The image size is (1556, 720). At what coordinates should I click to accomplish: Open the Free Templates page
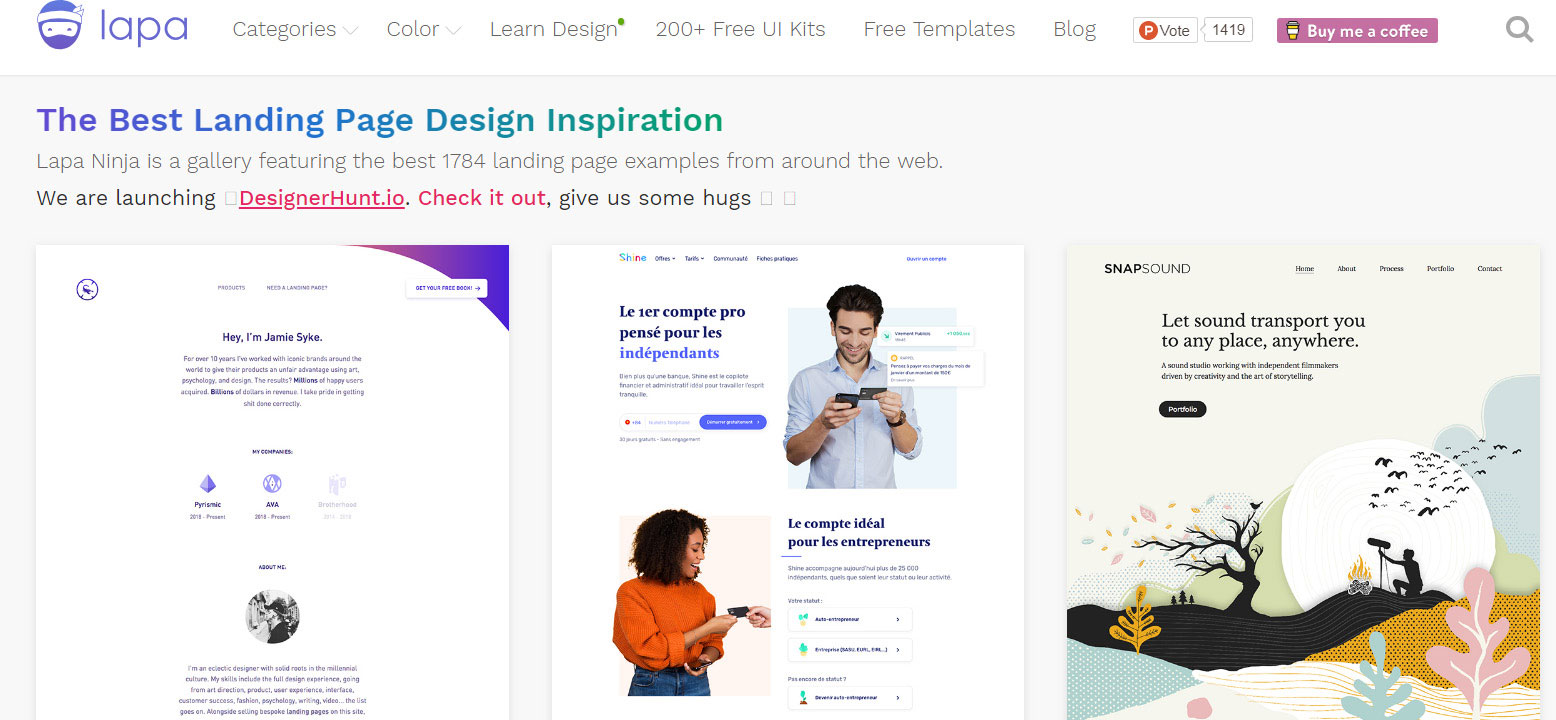pyautogui.click(x=939, y=30)
